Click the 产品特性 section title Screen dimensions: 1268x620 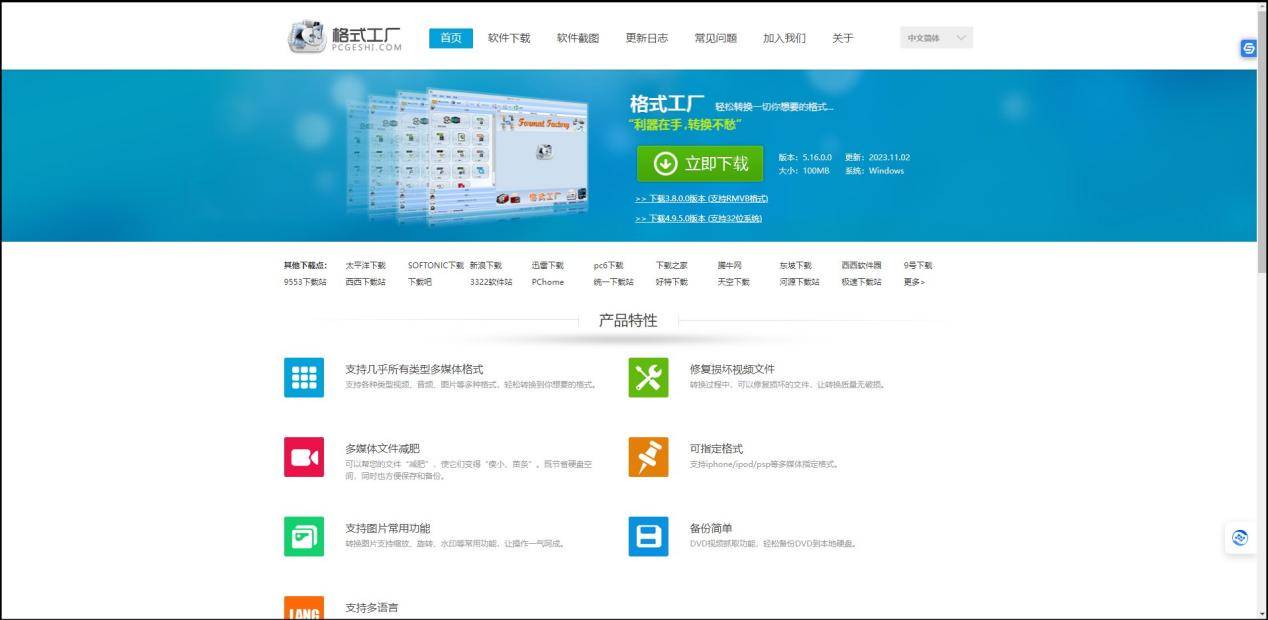coord(628,320)
